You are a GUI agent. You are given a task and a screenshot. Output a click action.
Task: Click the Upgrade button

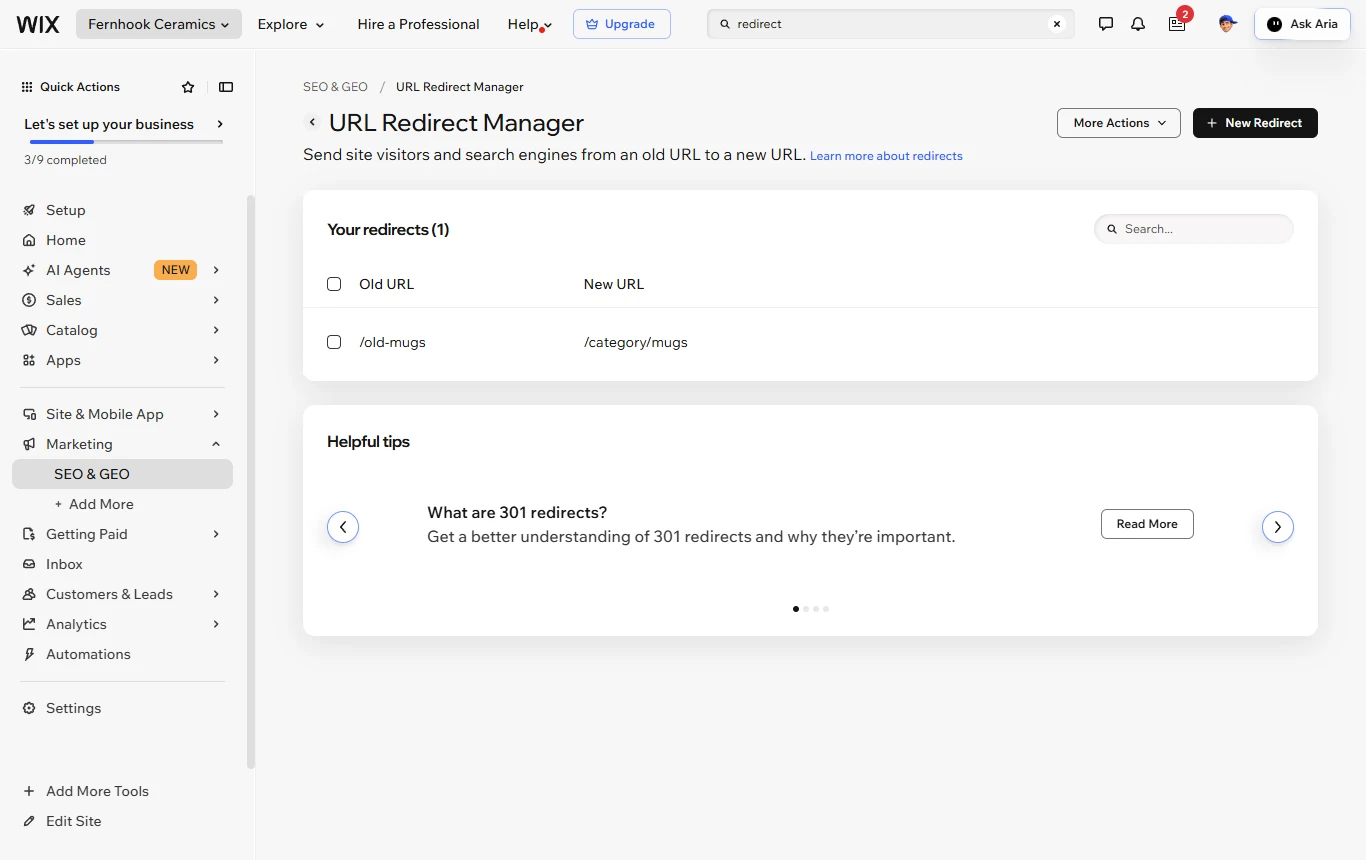tap(622, 24)
